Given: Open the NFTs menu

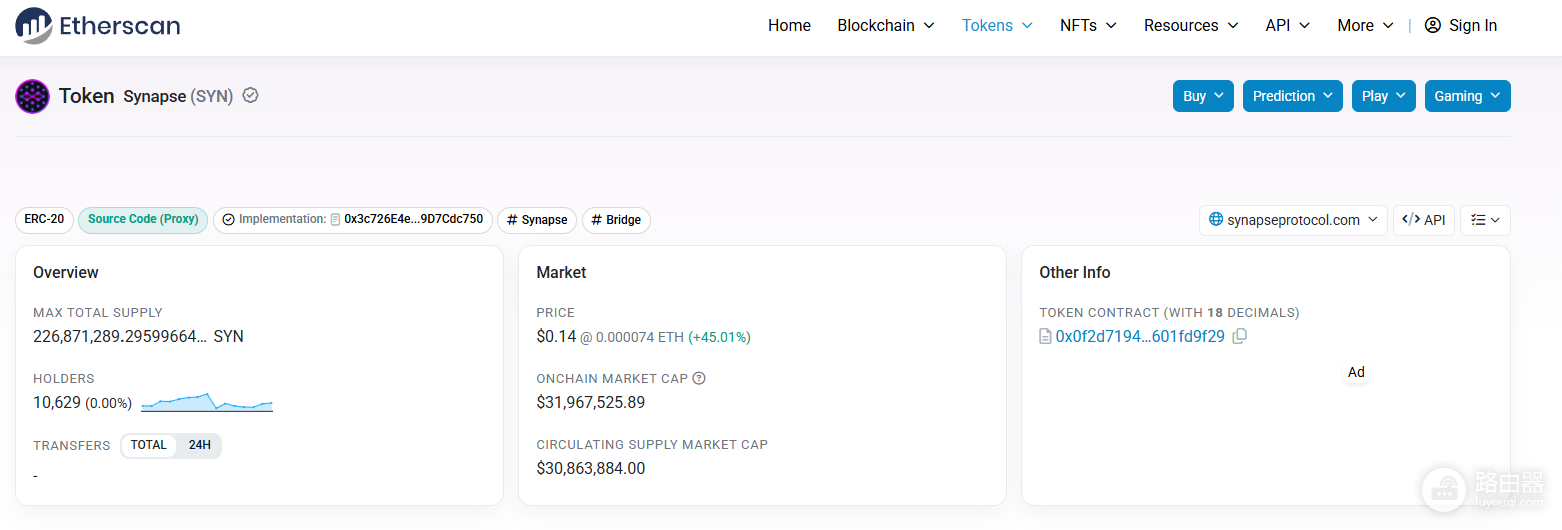Looking at the screenshot, I should coord(1089,26).
